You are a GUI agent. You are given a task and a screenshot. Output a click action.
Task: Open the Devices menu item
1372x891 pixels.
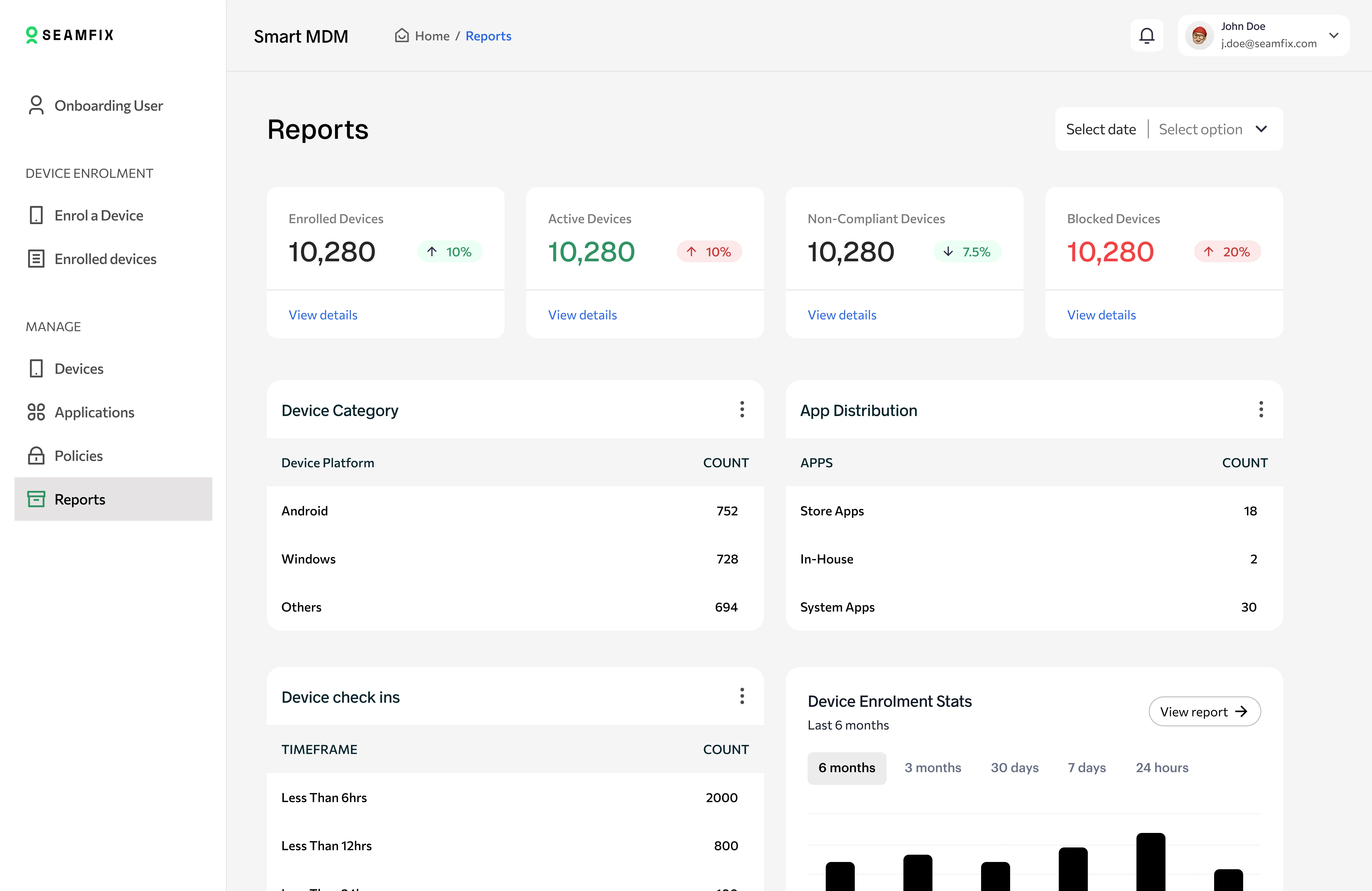pyautogui.click(x=79, y=369)
